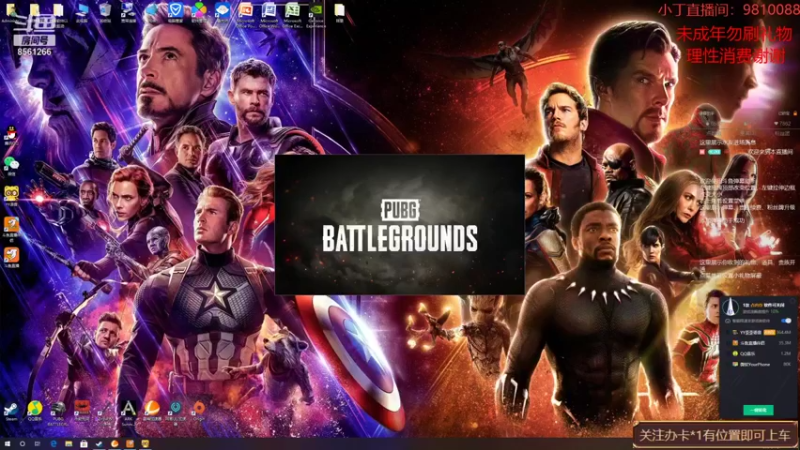The height and width of the screenshot is (450, 800).
Task: Open Microsoft Office Word shortcut
Action: tap(269, 14)
